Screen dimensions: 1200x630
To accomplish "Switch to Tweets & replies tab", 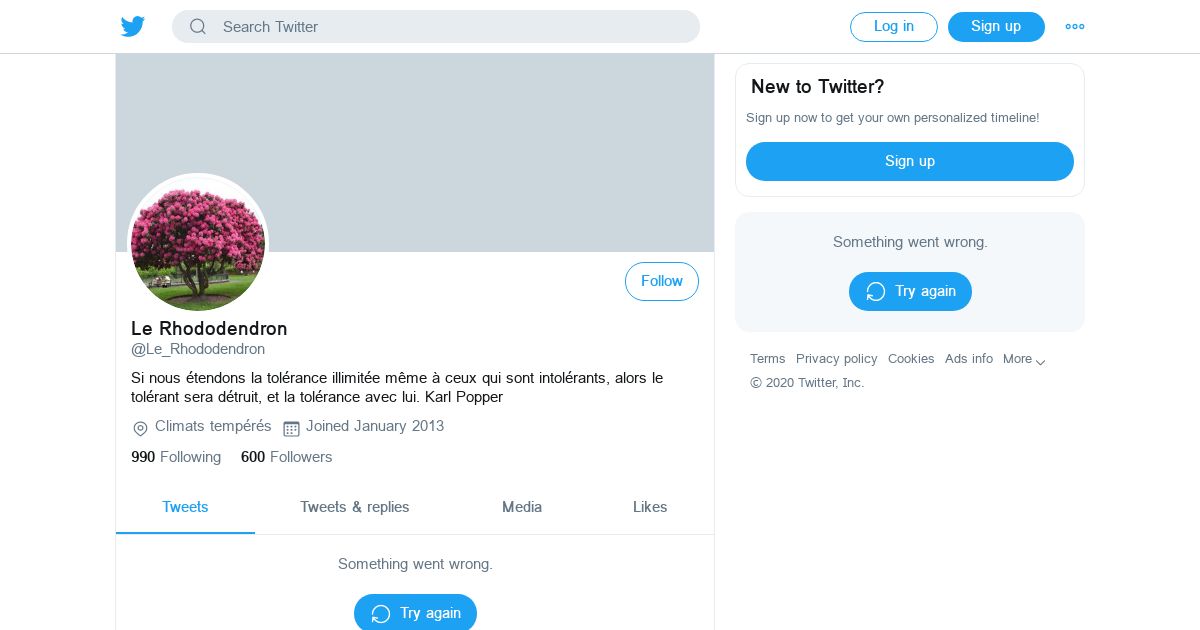I will point(354,507).
